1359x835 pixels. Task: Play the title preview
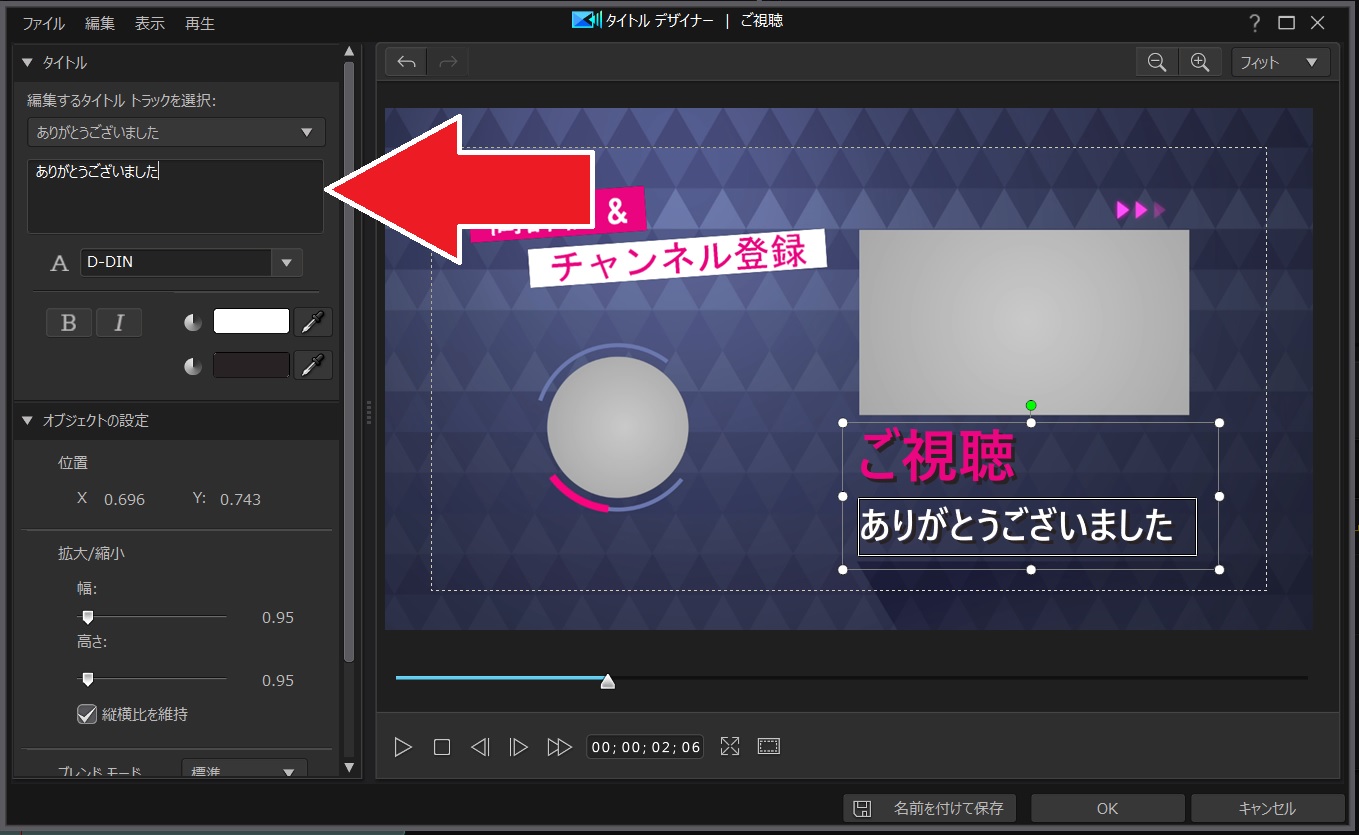pyautogui.click(x=403, y=747)
